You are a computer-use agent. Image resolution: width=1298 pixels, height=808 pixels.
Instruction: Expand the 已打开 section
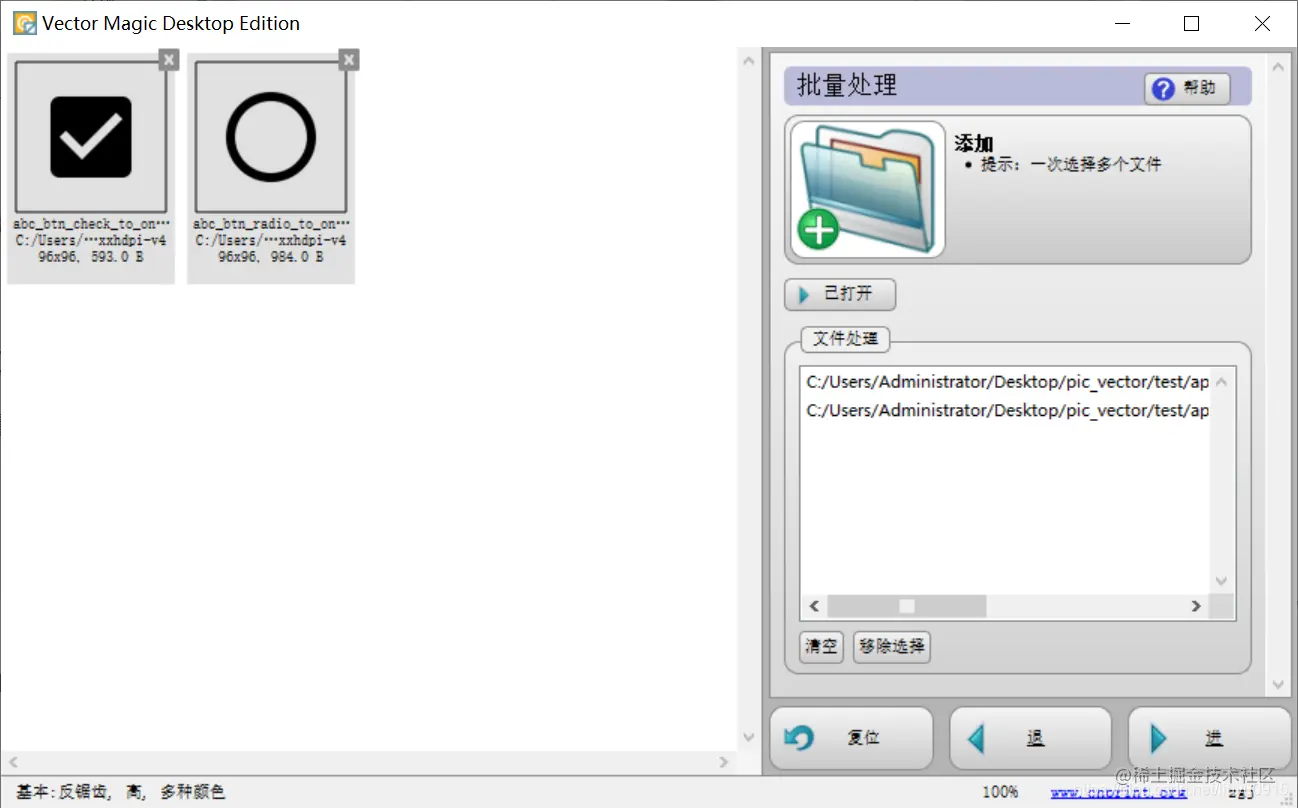point(840,294)
